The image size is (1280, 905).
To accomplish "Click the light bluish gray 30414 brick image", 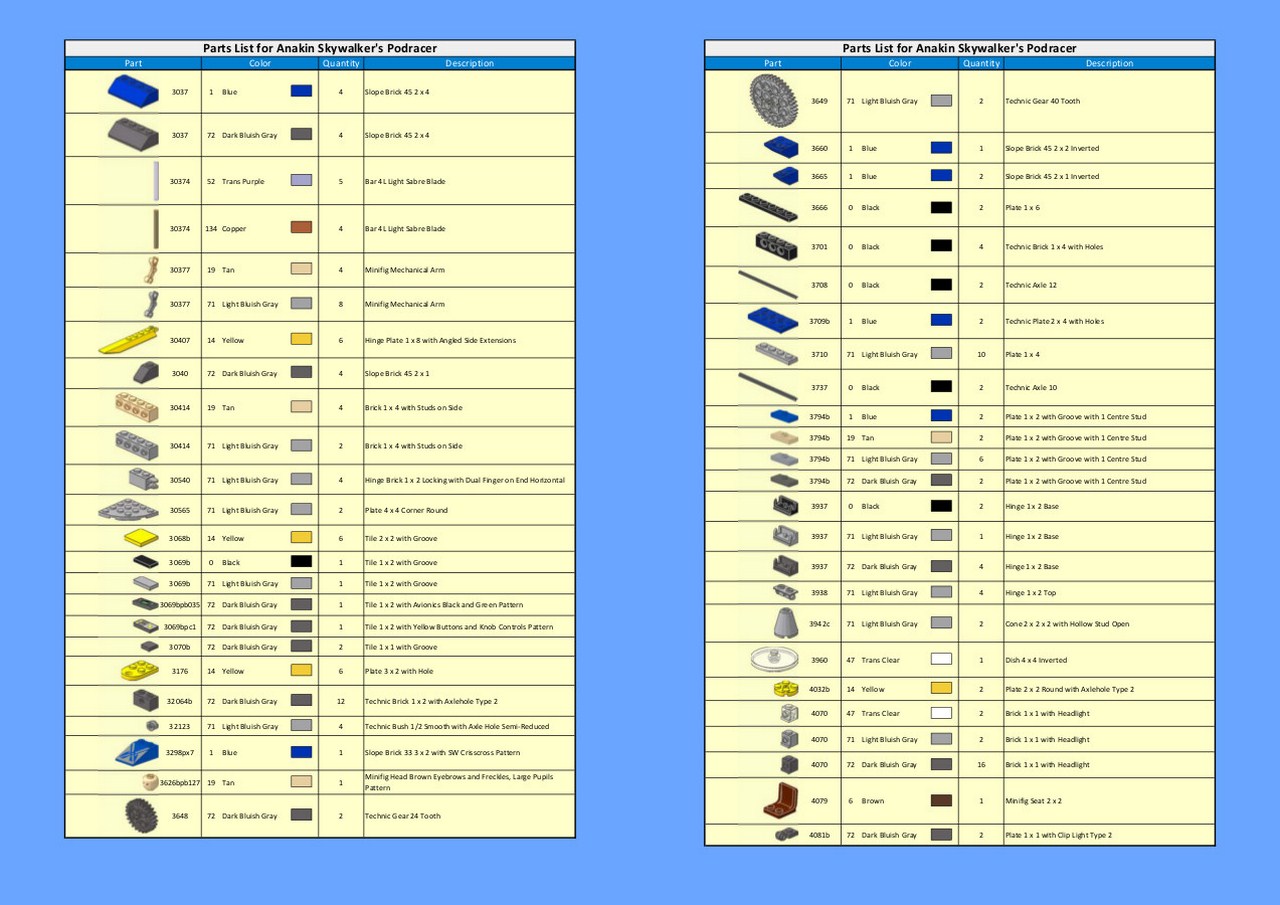I will coord(137,445).
